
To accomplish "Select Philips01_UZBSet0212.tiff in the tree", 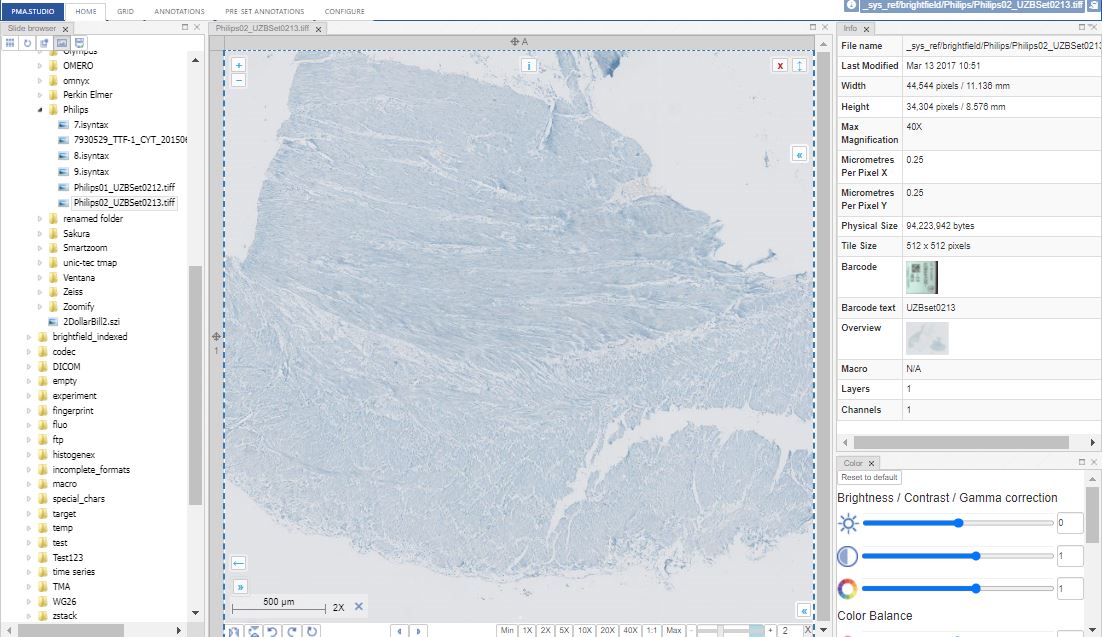I will (x=124, y=187).
